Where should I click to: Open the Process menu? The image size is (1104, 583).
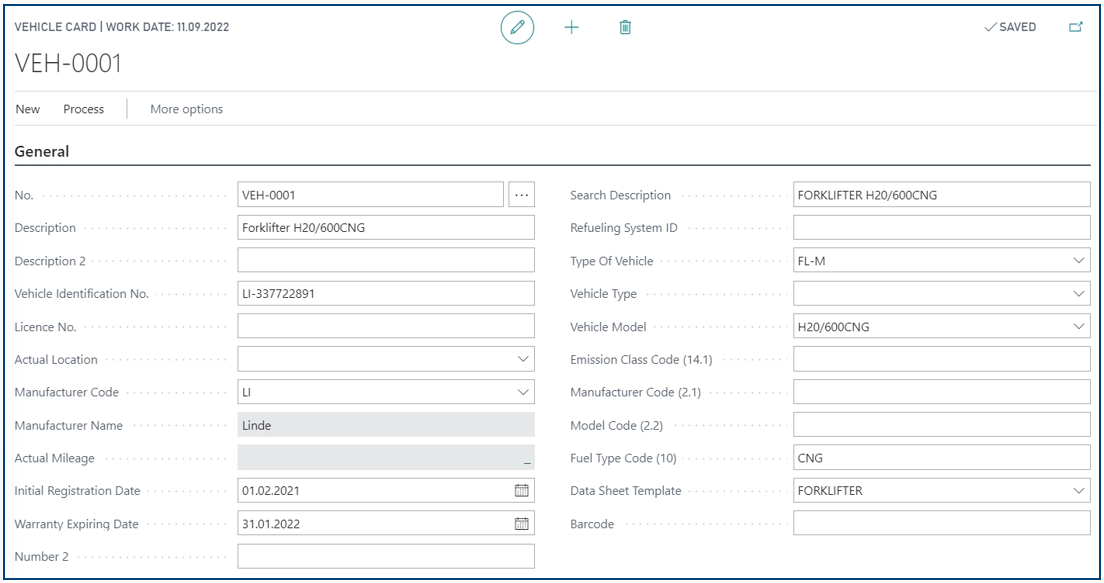tap(84, 109)
